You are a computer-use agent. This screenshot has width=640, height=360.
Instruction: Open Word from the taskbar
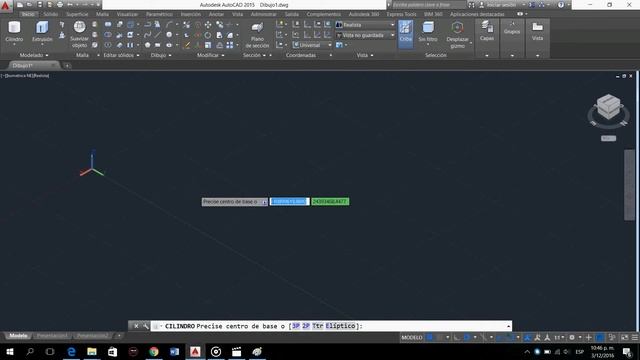pyautogui.click(x=174, y=351)
